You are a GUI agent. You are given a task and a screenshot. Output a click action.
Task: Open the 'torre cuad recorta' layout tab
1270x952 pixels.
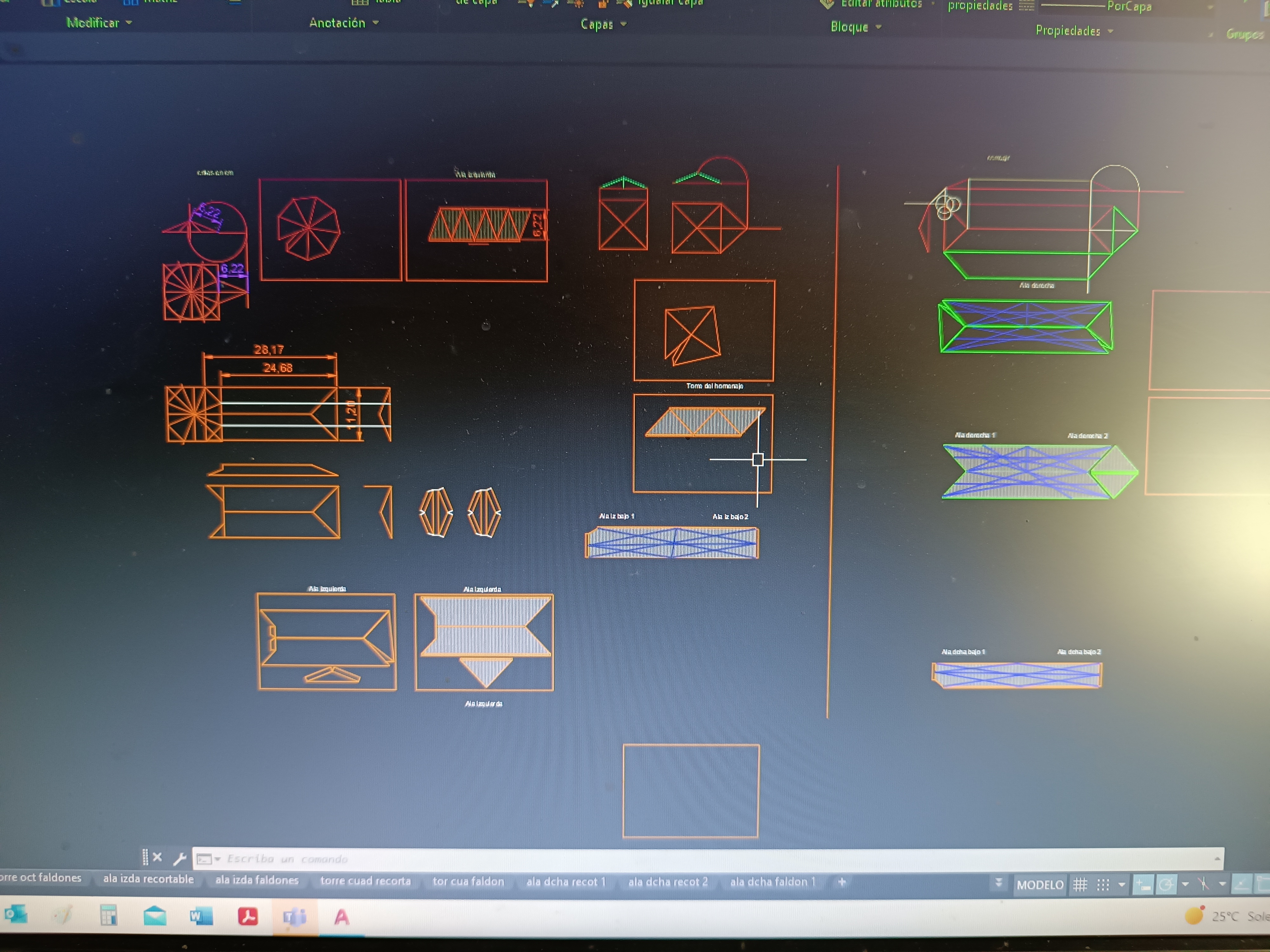(365, 880)
